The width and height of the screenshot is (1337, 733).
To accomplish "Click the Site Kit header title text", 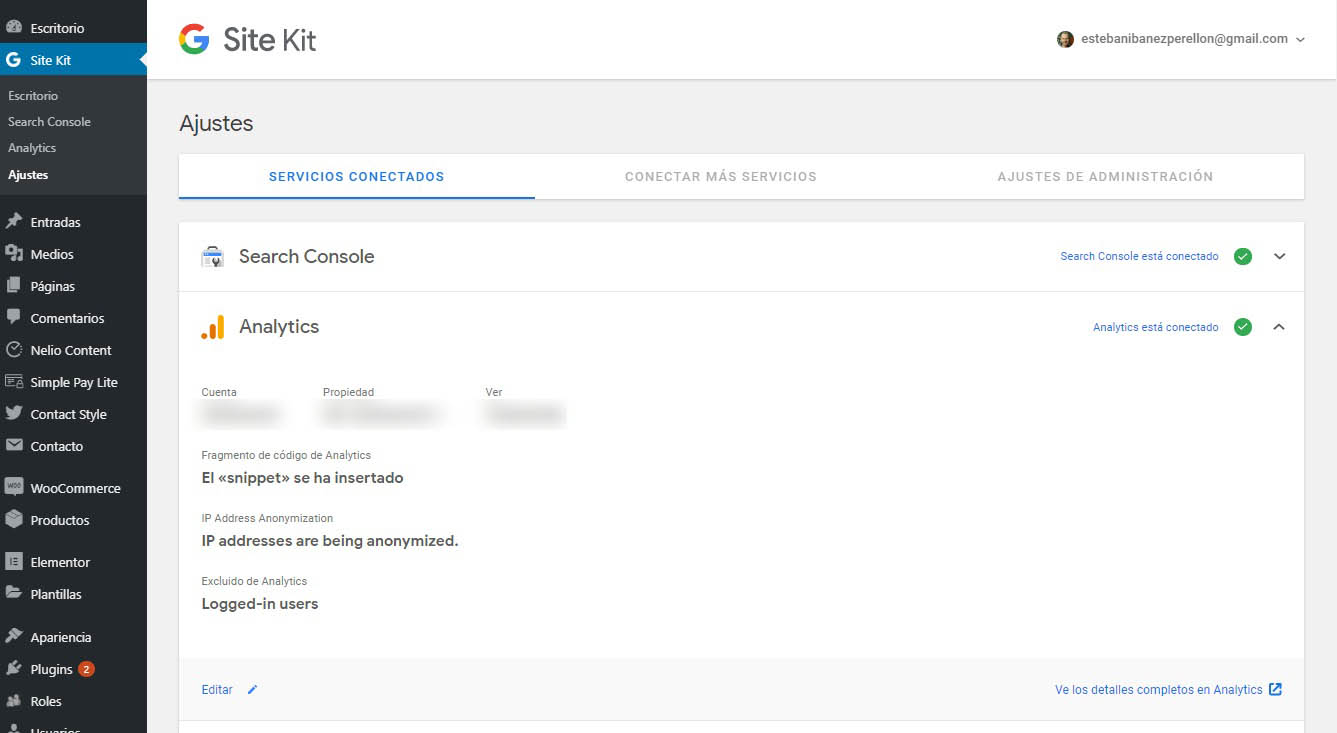I will click(270, 40).
